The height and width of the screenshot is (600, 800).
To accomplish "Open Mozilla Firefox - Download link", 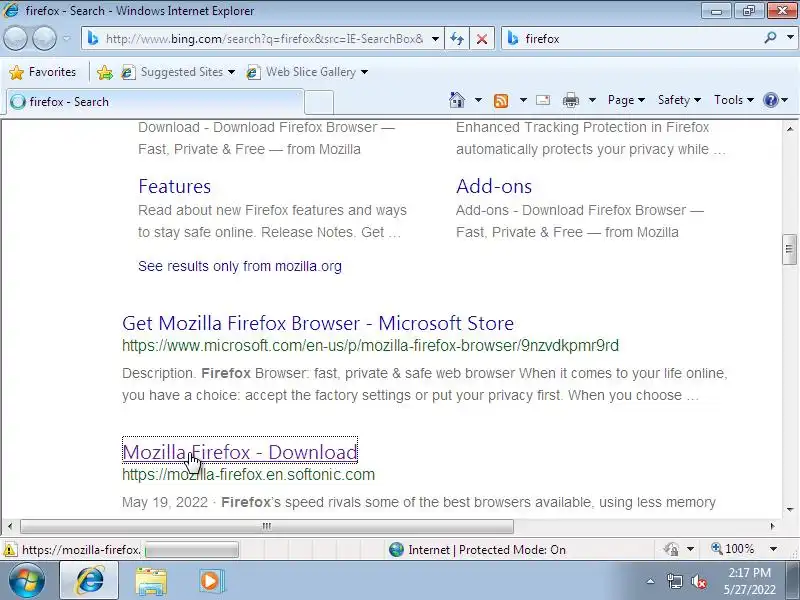I will tap(240, 452).
